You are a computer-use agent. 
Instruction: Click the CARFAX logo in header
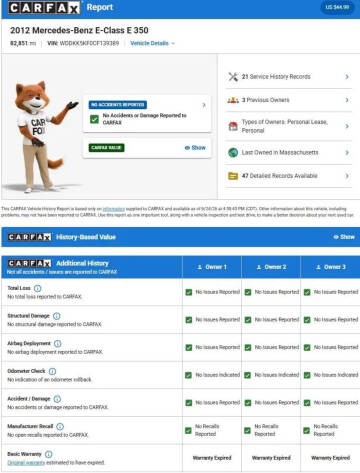click(x=44, y=7)
